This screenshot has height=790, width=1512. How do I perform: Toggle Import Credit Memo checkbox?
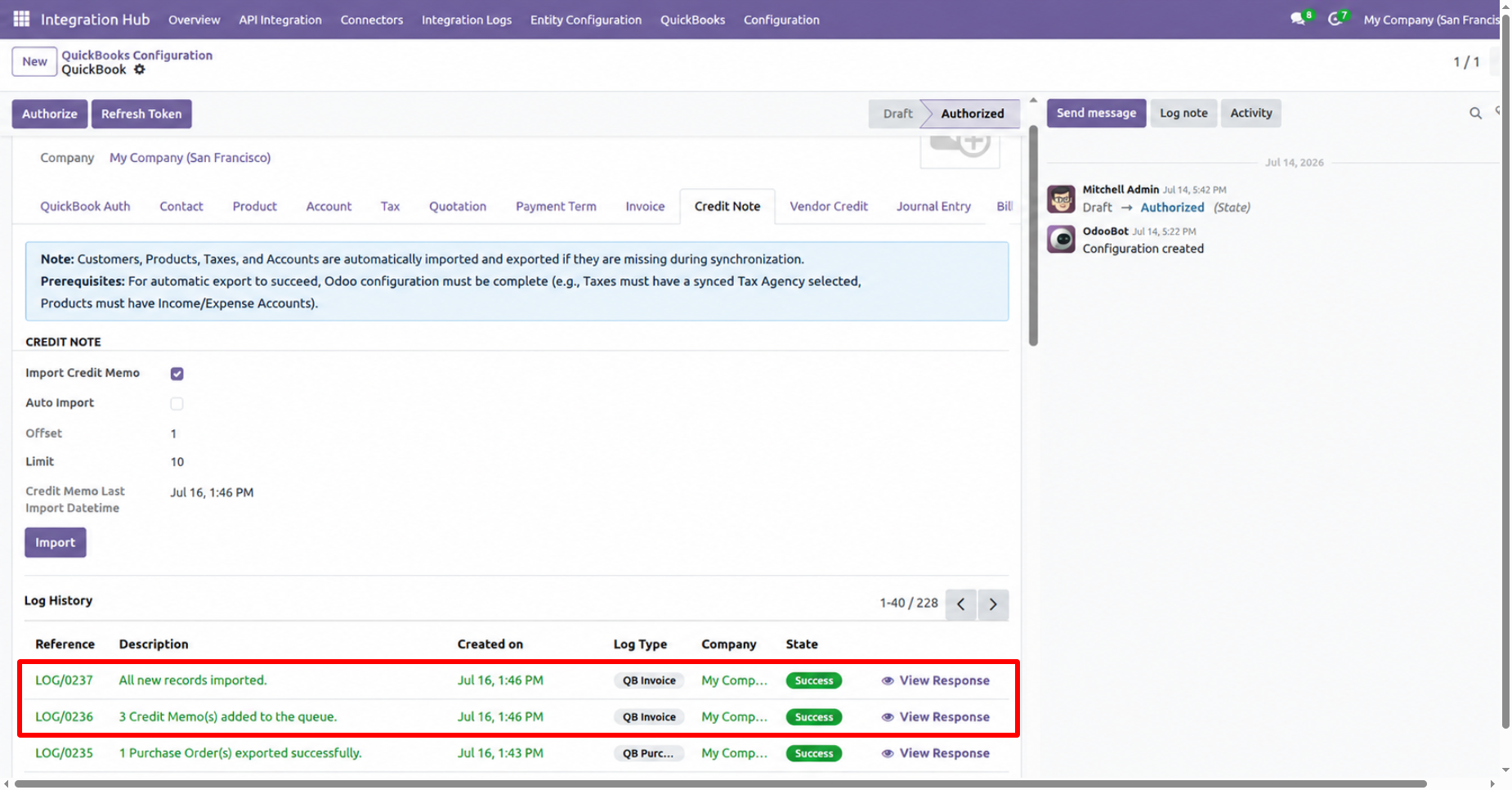click(177, 374)
